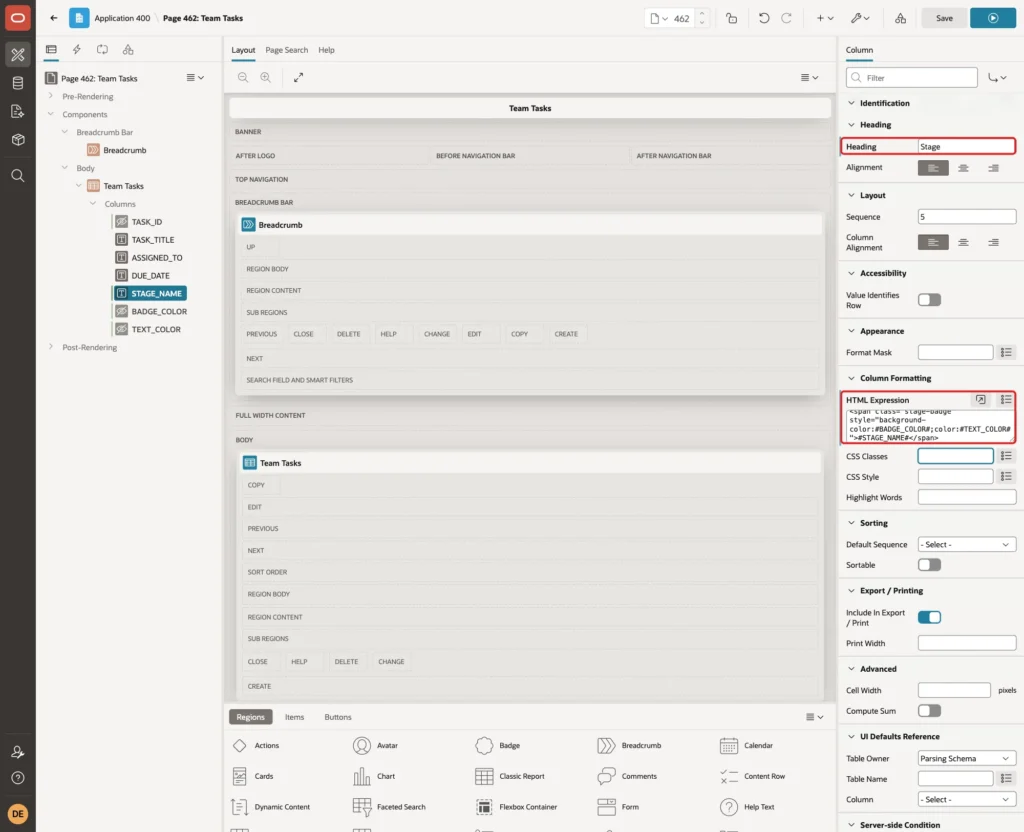Viewport: 1024px width, 832px height.
Task: Open the user account DE avatar
Action: click(18, 814)
